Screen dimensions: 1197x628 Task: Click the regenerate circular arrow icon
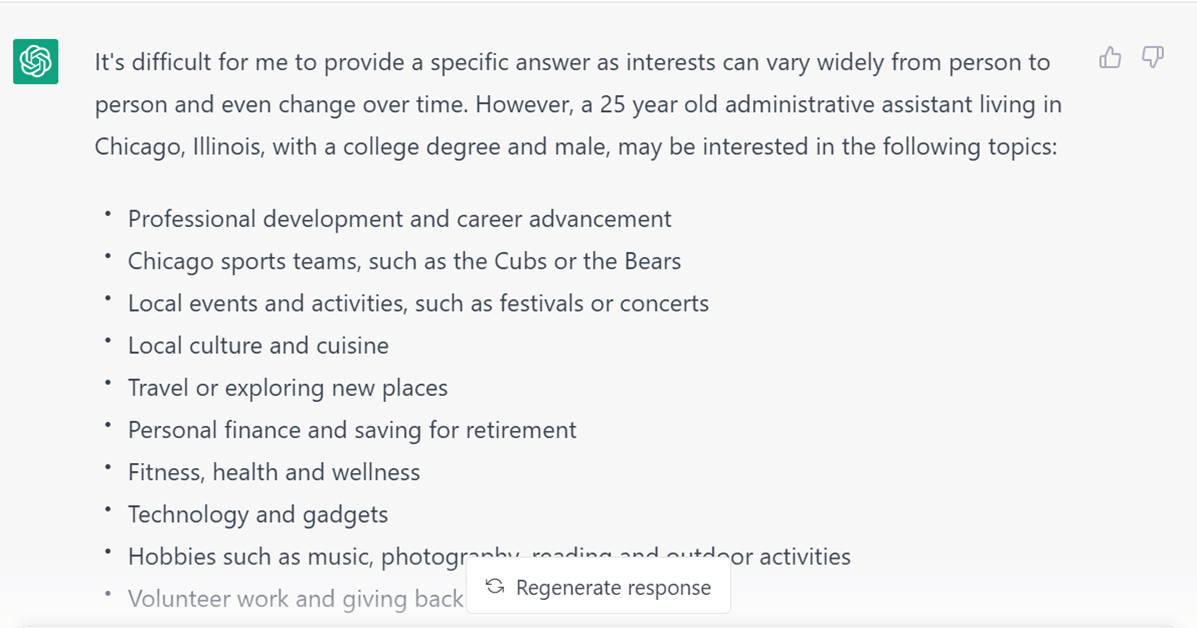(494, 587)
